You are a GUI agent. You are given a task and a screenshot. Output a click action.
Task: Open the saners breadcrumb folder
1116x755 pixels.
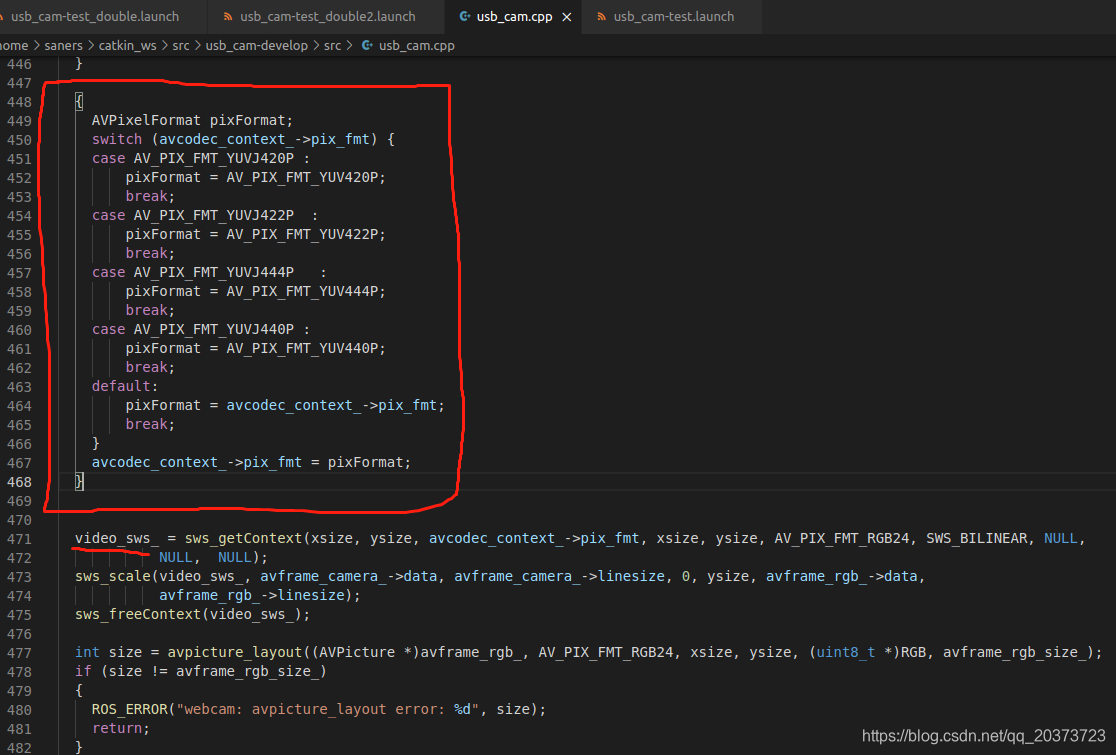tap(63, 46)
